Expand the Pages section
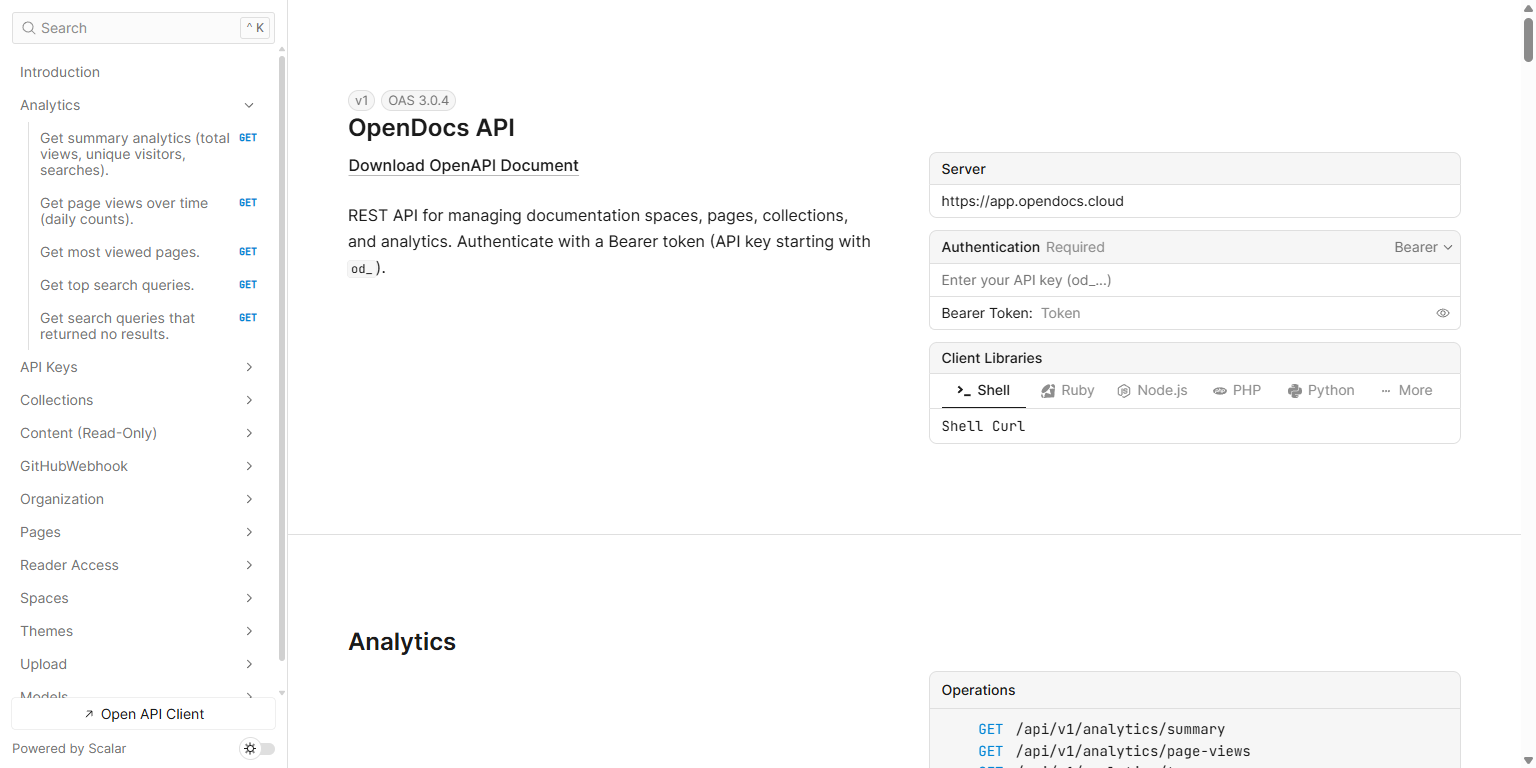 (x=249, y=532)
